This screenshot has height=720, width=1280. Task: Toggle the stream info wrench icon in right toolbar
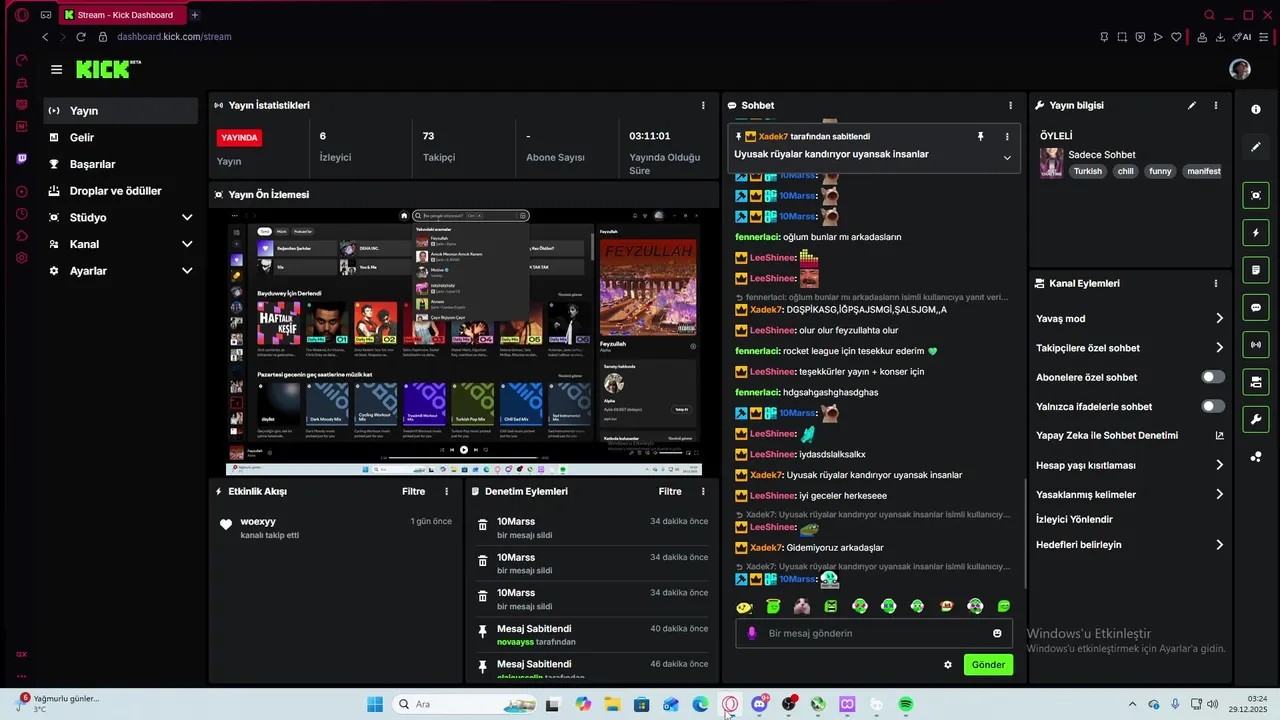(x=1256, y=419)
